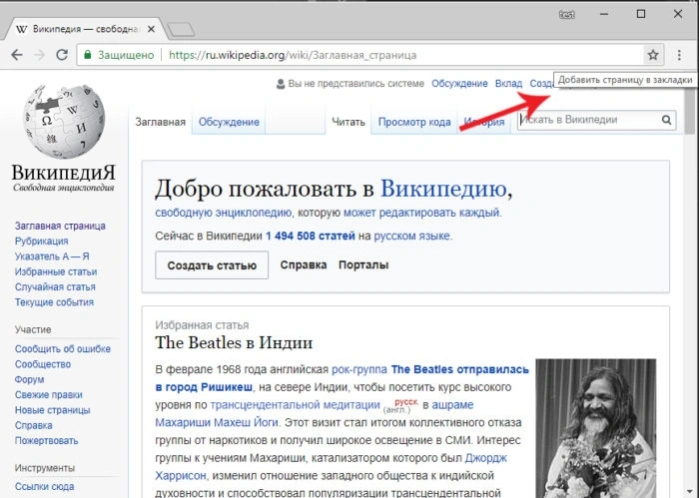The height and width of the screenshot is (498, 699).
Task: Open the Справка link in welcome box
Action: click(x=303, y=265)
